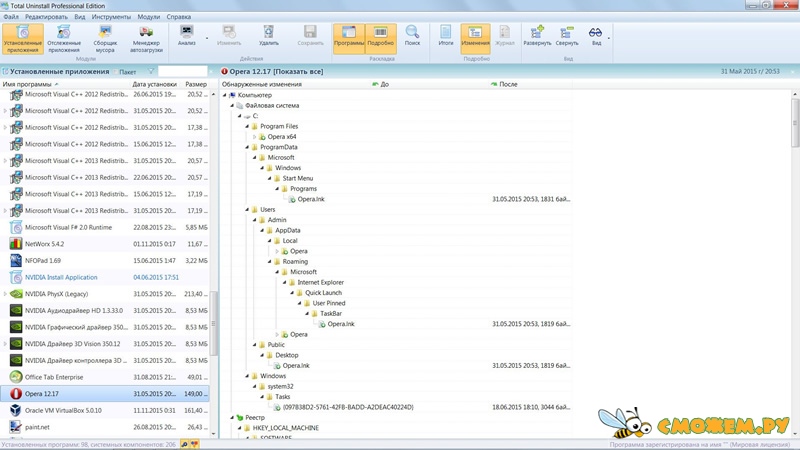Expand the Opera x64 folder node
This screenshot has width=800, height=450.
pos(255,137)
